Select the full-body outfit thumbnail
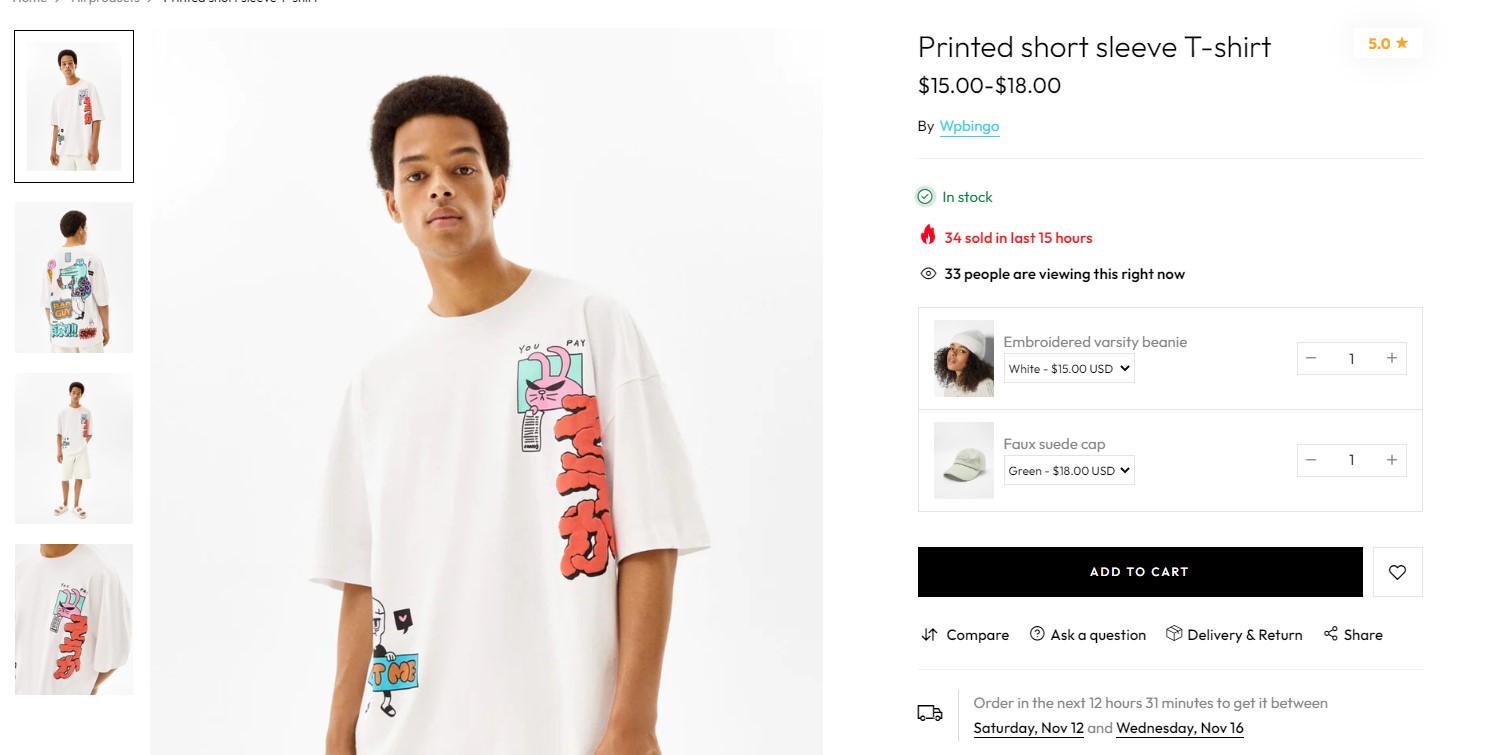1506x755 pixels. [74, 448]
